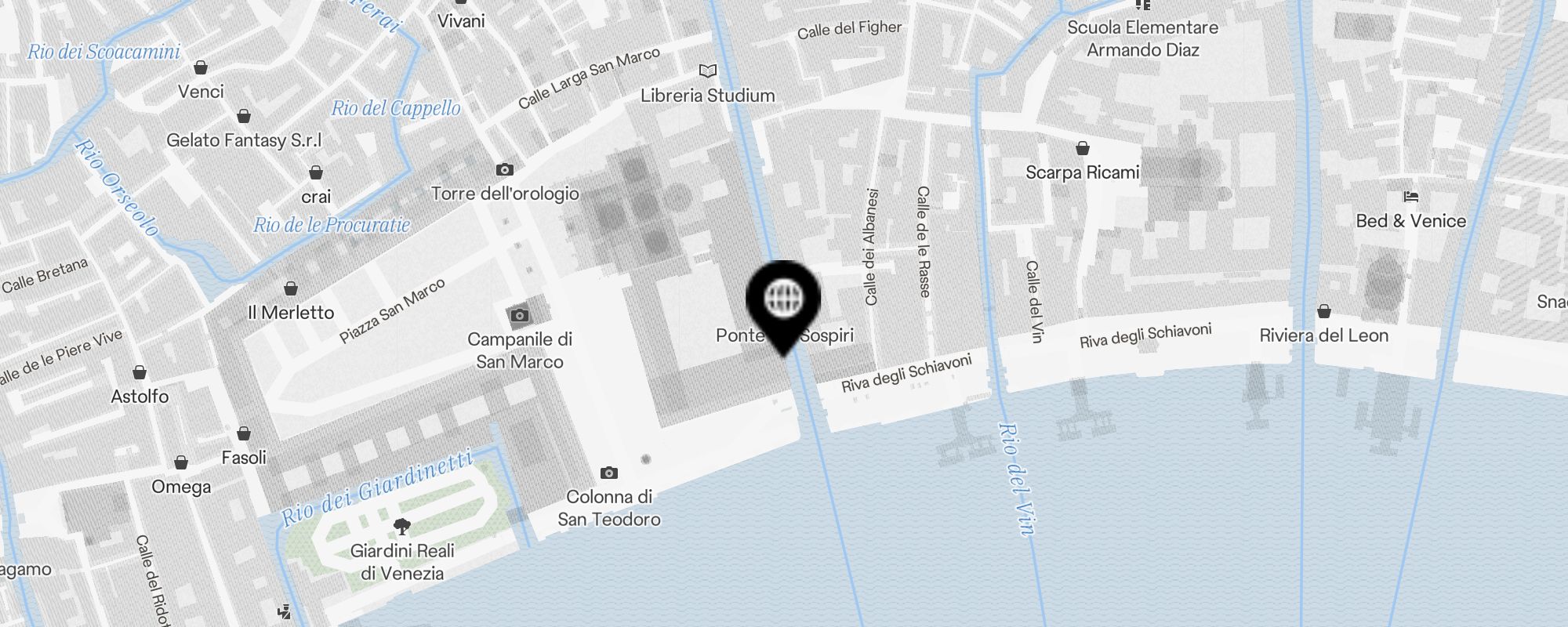The height and width of the screenshot is (627, 1568).
Task: Click the Rio dei Giardinetti canal label
Action: pyautogui.click(x=377, y=486)
